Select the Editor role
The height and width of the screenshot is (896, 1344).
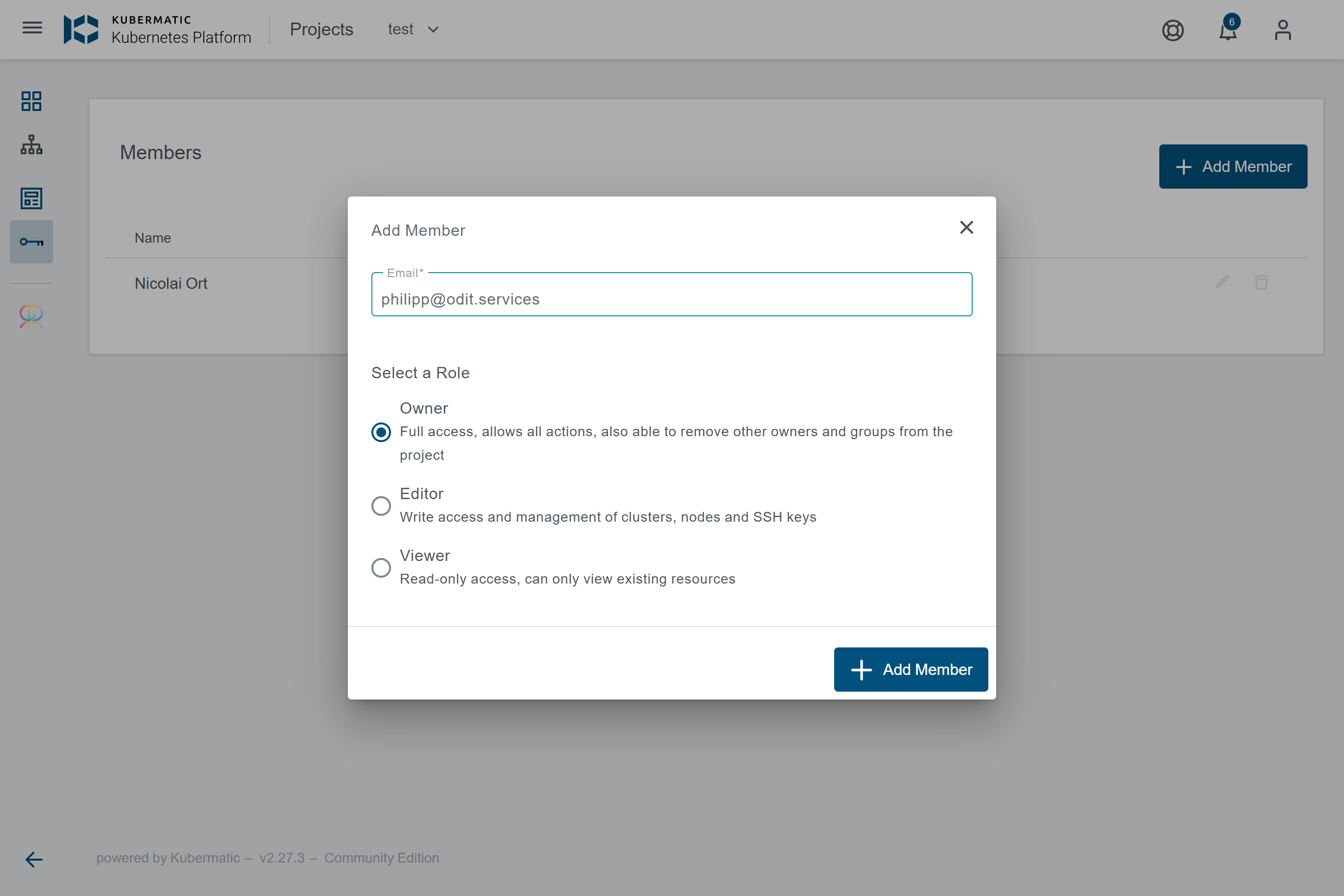(x=381, y=505)
